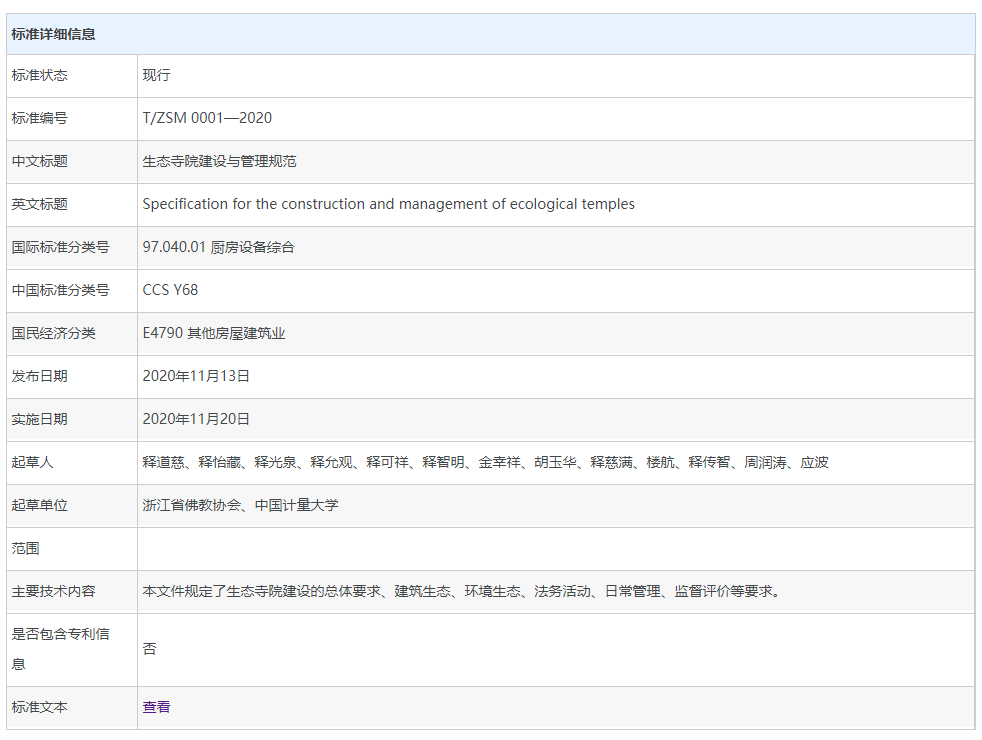The width and height of the screenshot is (982, 740).
Task: Click the 主要技术内容 label
Action: (53, 592)
